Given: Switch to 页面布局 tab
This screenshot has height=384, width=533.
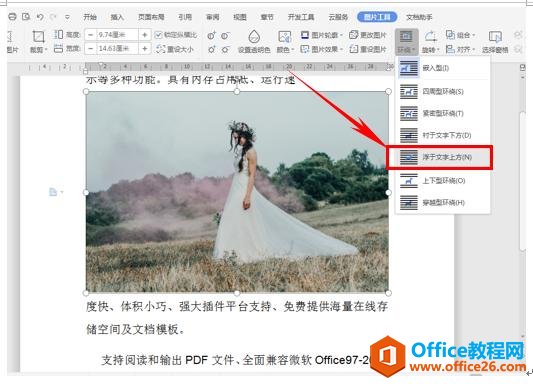Looking at the screenshot, I should pyautogui.click(x=151, y=17).
